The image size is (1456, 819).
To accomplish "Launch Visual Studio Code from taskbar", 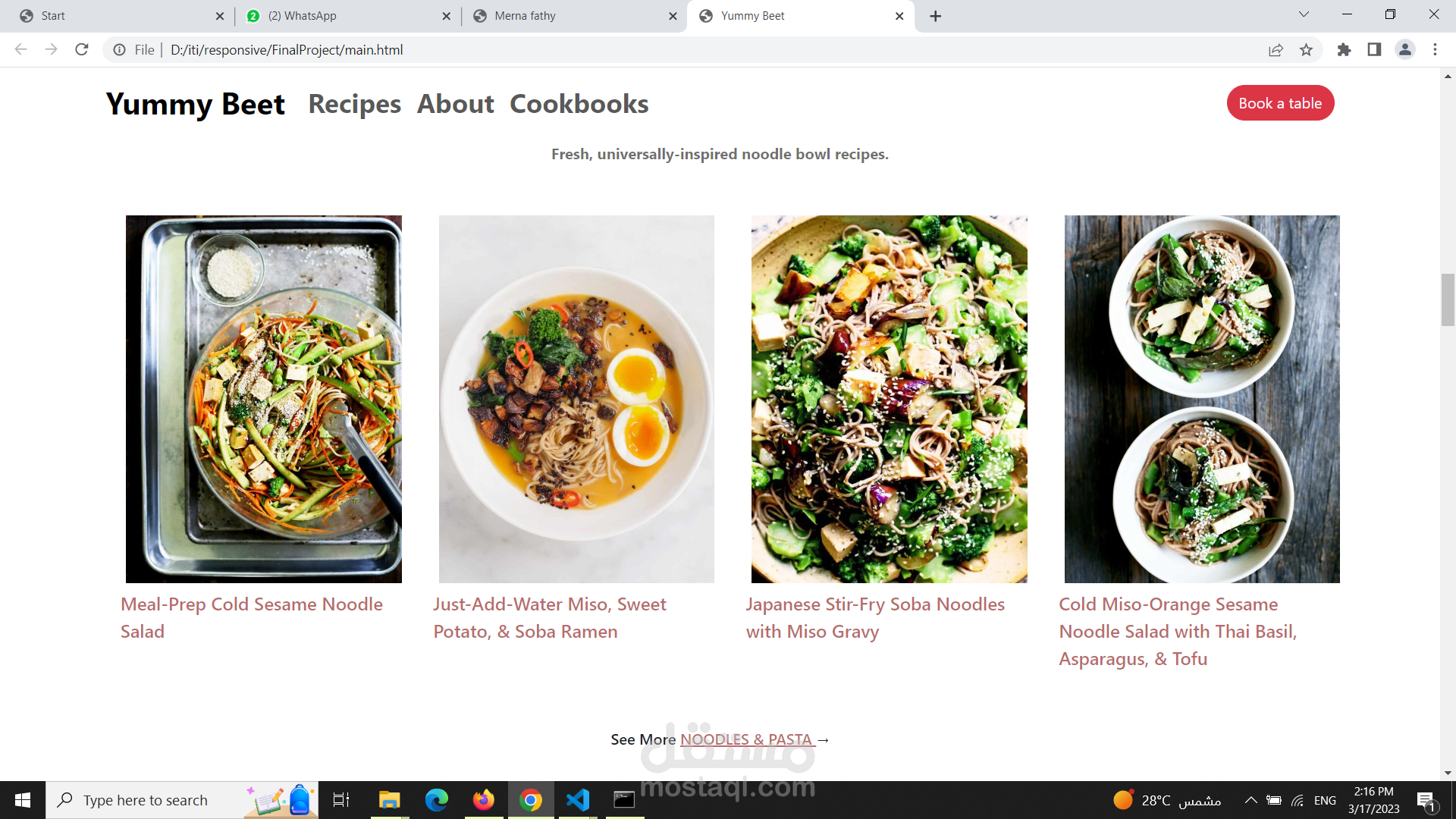I will [578, 800].
